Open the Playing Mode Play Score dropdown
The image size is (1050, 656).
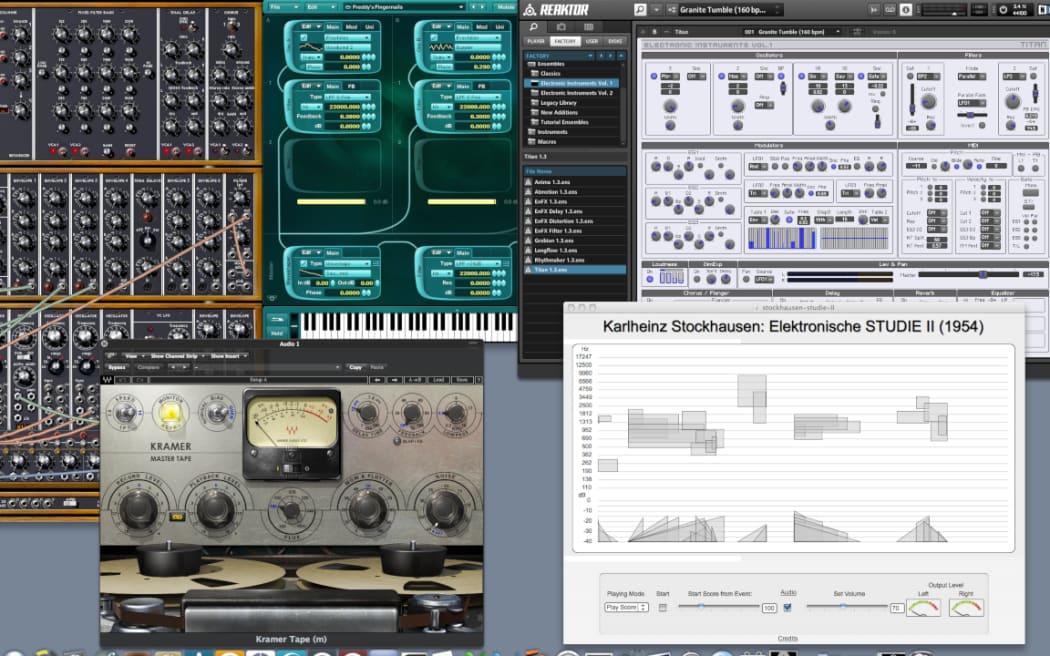626,607
